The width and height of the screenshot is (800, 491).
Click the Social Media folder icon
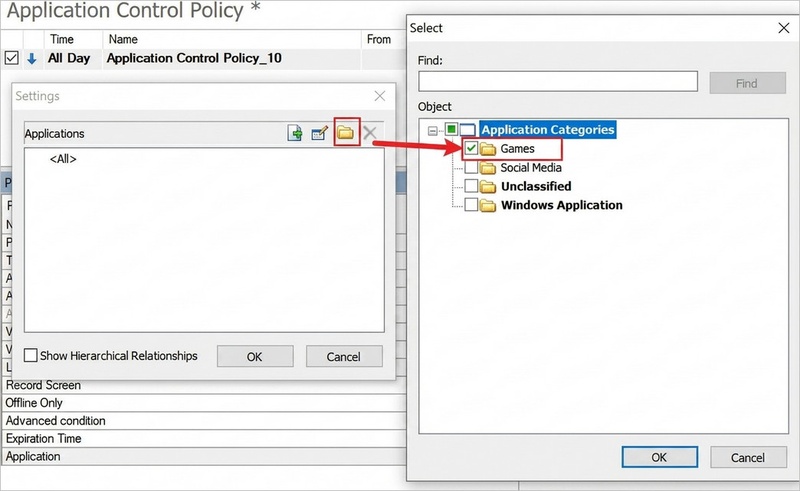coord(488,168)
